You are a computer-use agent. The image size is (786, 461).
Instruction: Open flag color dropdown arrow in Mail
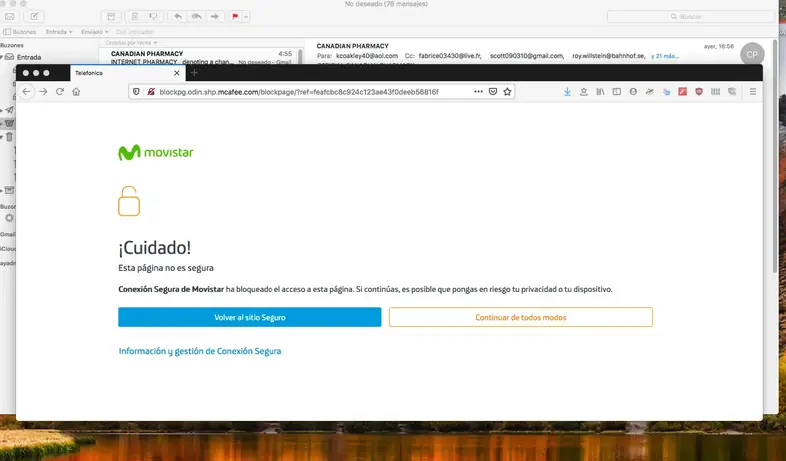[x=246, y=17]
